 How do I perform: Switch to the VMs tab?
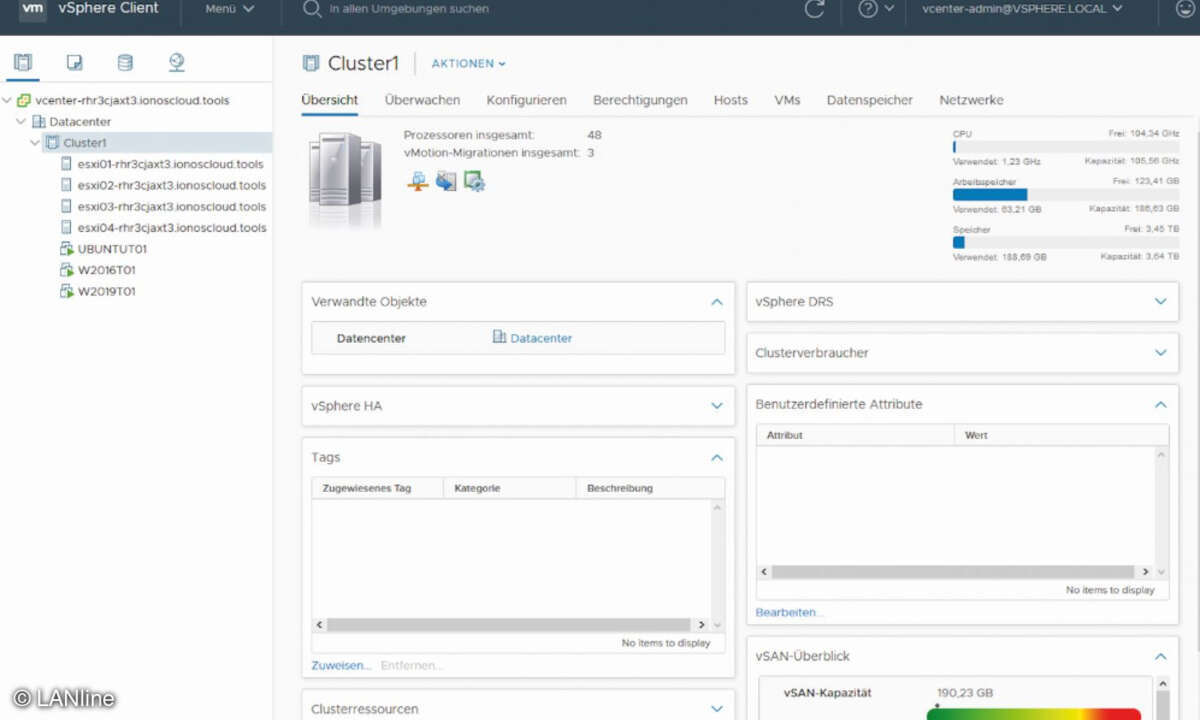pos(787,100)
